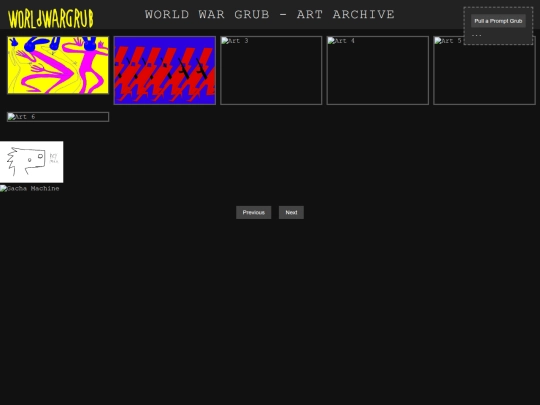This screenshot has width=540, height=405.
Task: Select the Art 6 placeholder image
Action: [x=58, y=117]
